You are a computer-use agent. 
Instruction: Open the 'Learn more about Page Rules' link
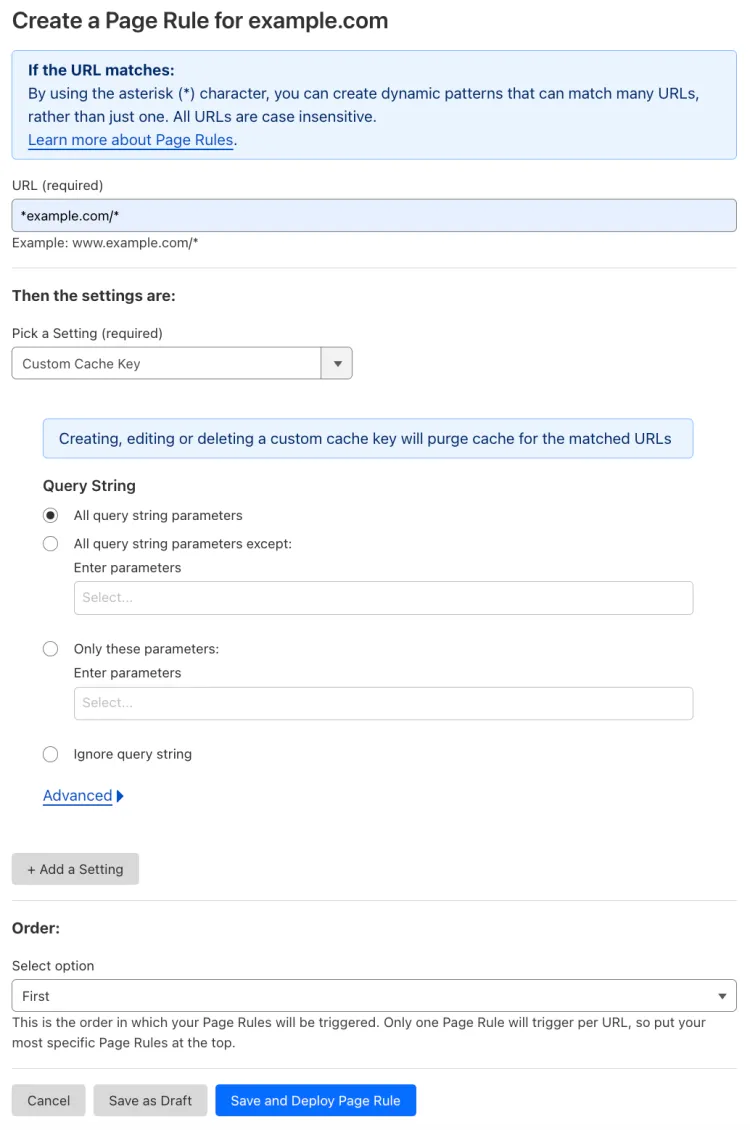pos(130,140)
